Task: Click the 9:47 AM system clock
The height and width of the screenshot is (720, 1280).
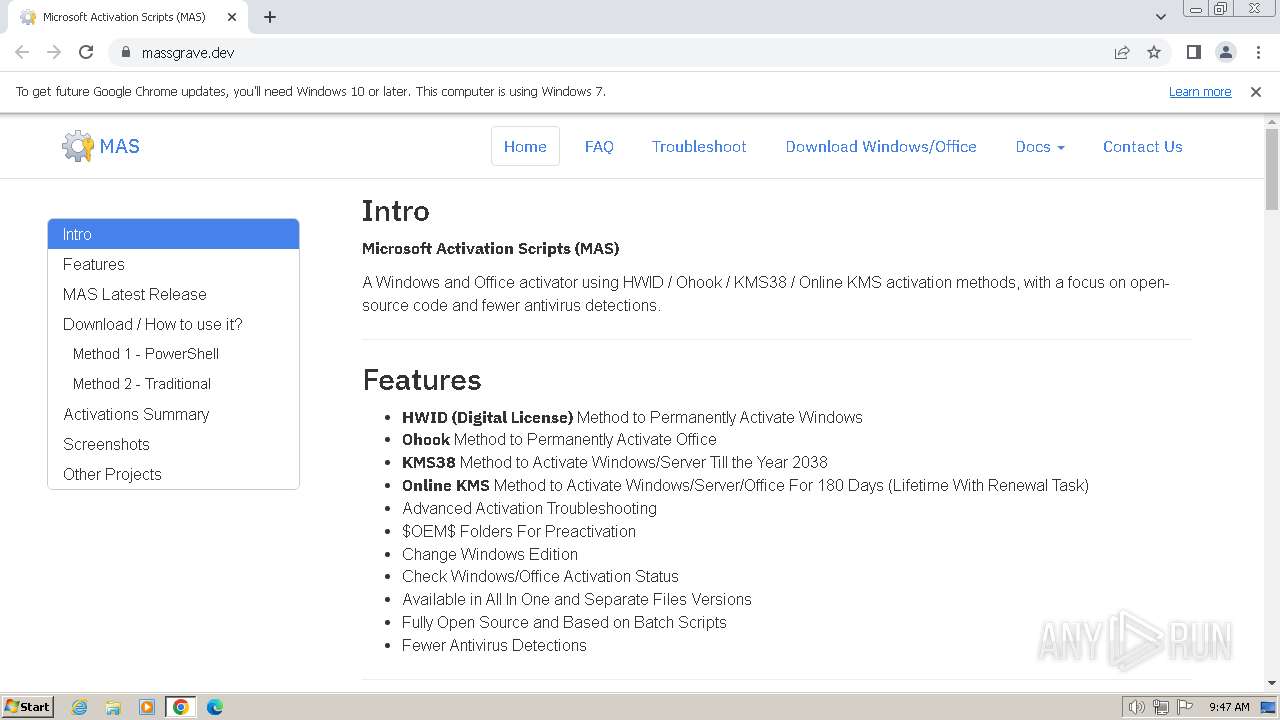Action: (x=1229, y=707)
